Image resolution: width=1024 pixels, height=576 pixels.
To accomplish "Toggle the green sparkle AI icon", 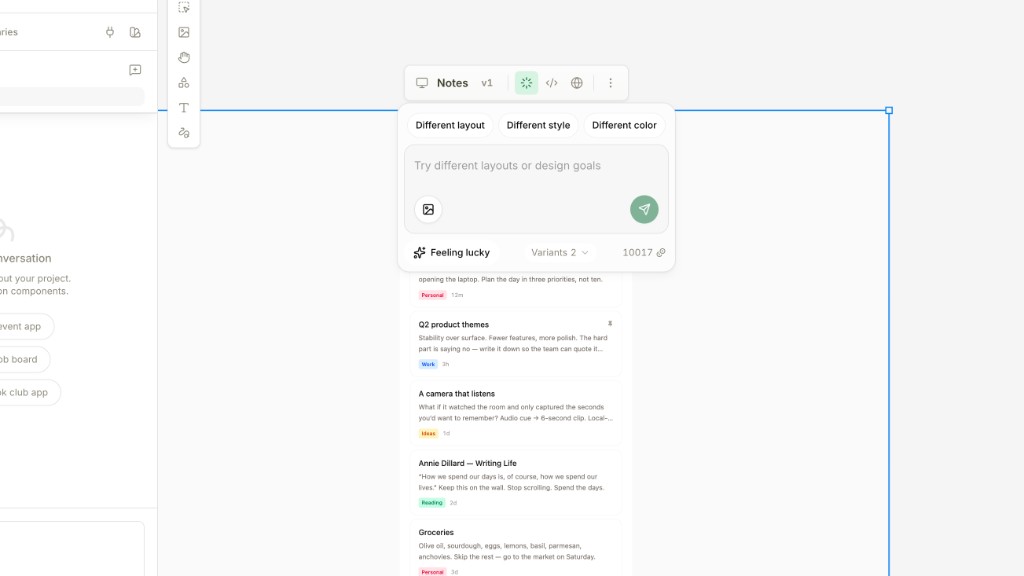I will click(526, 83).
